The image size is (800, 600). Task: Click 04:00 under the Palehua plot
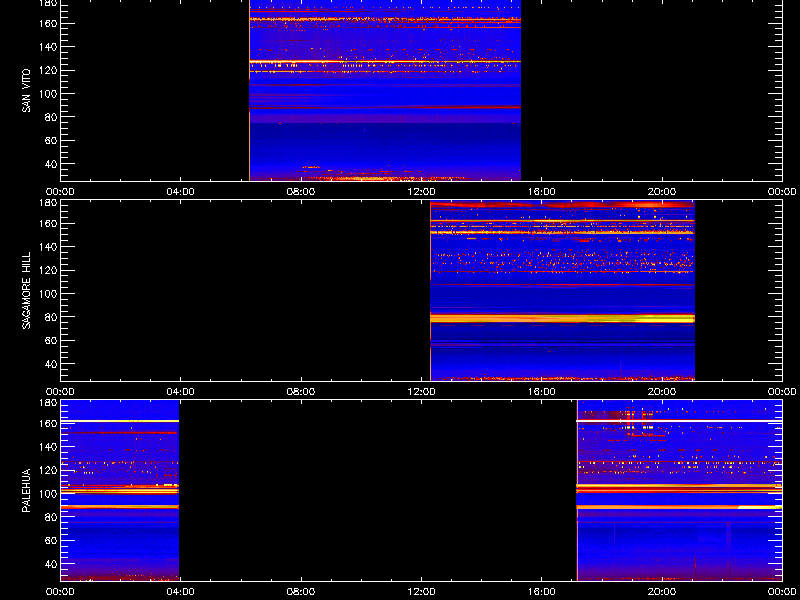pyautogui.click(x=181, y=592)
